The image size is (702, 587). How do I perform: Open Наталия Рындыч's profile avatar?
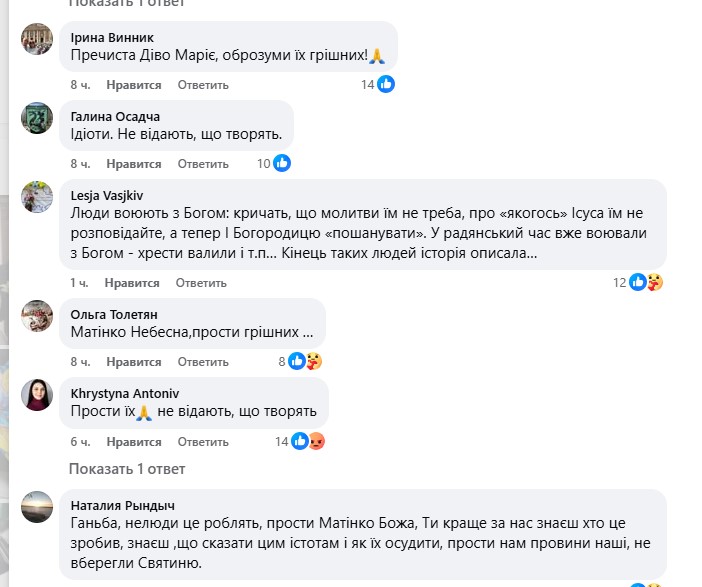point(37,507)
